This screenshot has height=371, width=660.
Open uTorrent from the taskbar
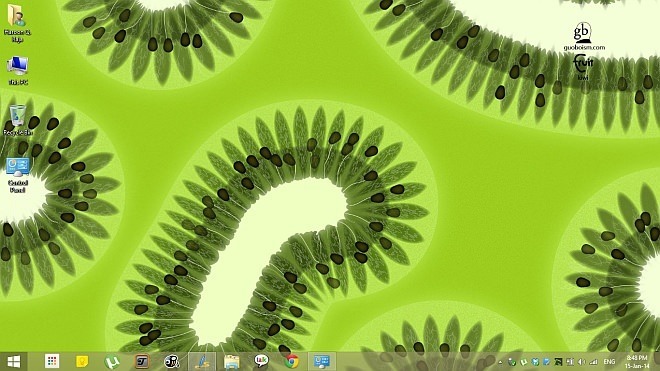coord(112,361)
